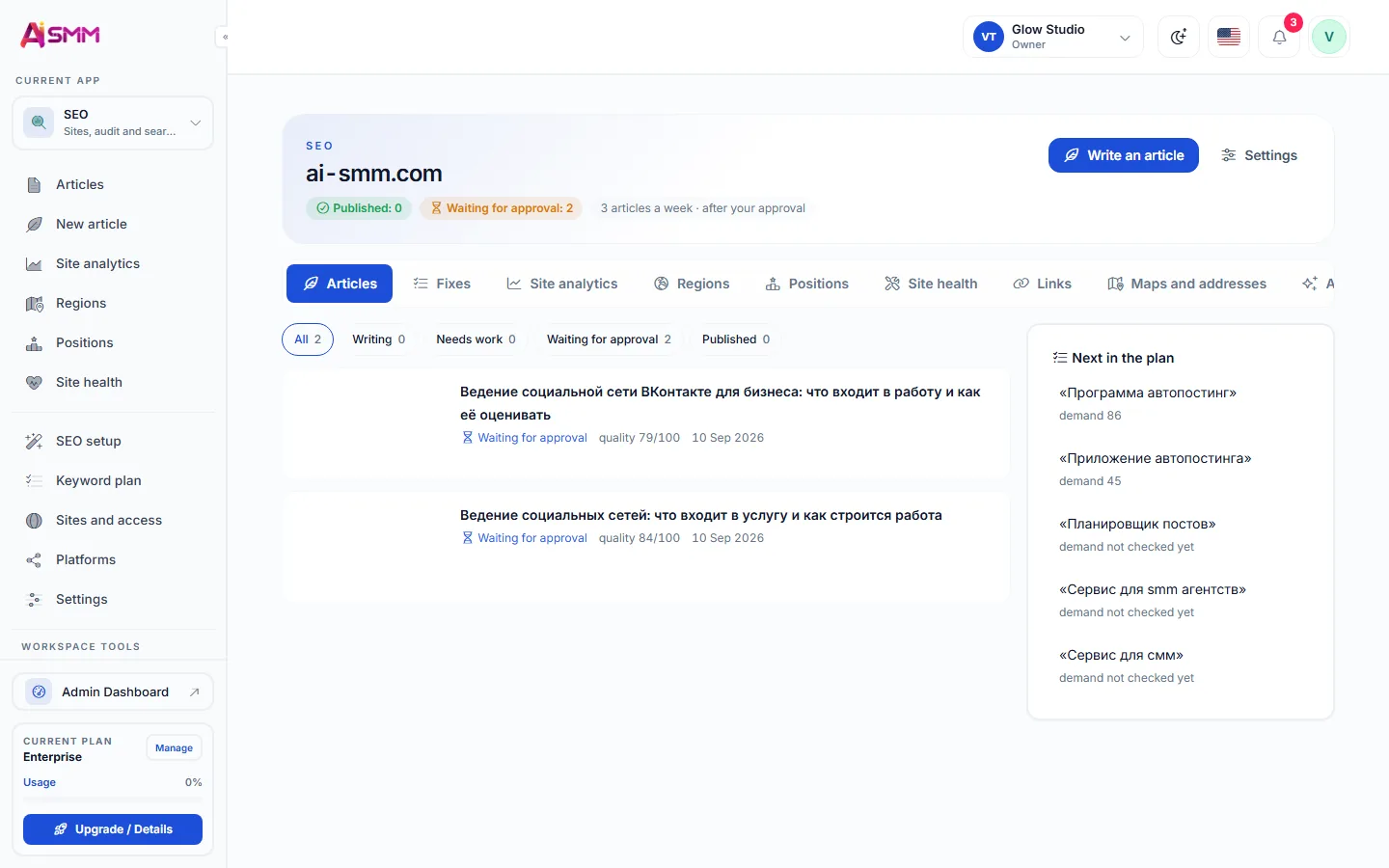Image resolution: width=1389 pixels, height=868 pixels.
Task: Click Waiting for approval status on 79/100 article
Action: tap(525, 438)
